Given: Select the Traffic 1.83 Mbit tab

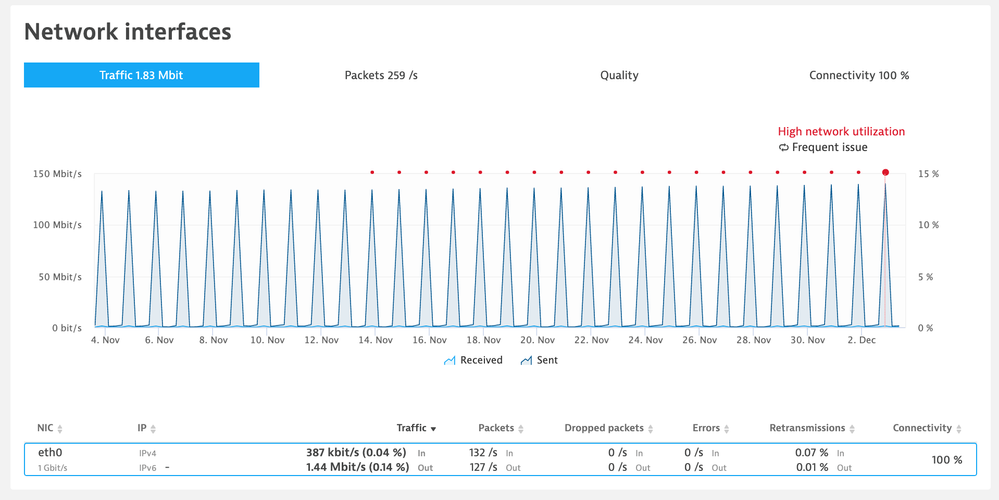Looking at the screenshot, I should [x=141, y=75].
